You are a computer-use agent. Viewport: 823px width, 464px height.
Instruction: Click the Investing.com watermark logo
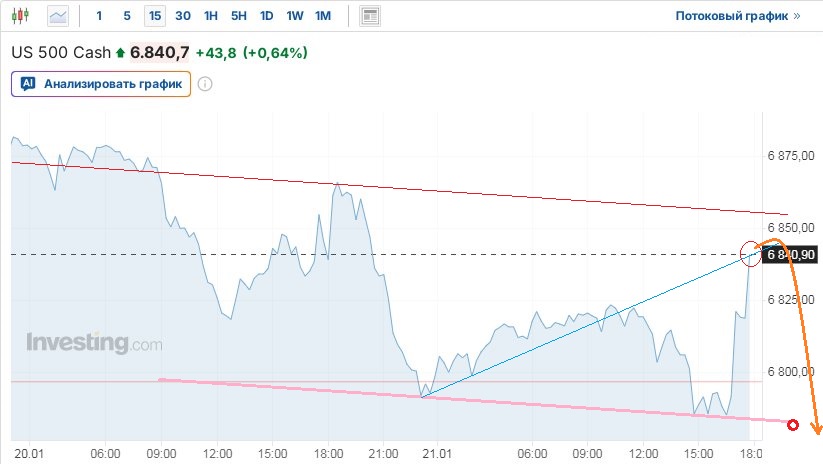click(93, 343)
